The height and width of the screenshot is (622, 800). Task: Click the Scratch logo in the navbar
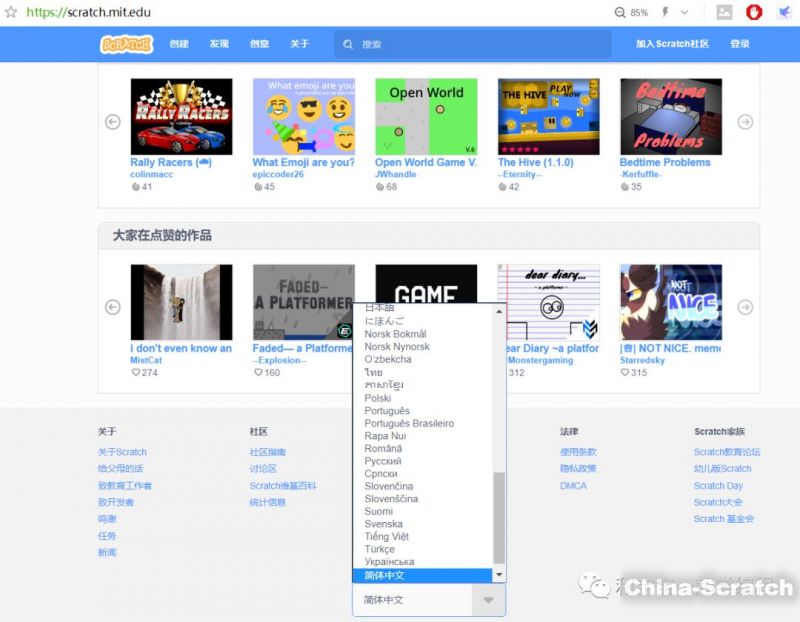[126, 44]
